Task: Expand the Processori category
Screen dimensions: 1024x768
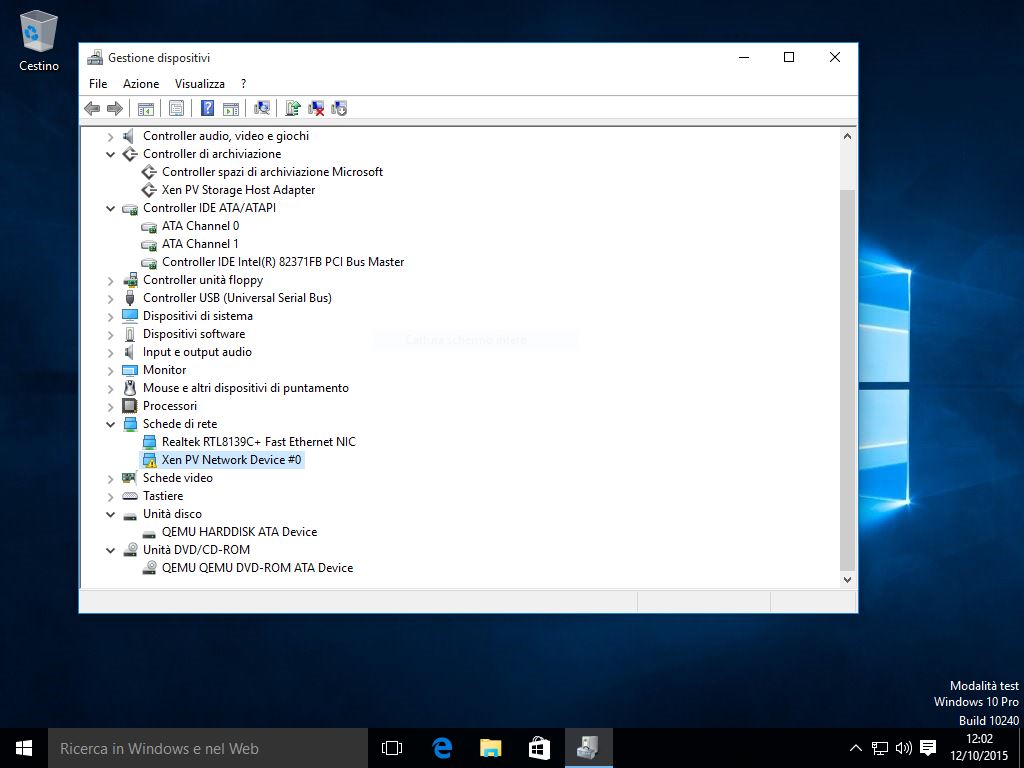Action: coord(111,406)
